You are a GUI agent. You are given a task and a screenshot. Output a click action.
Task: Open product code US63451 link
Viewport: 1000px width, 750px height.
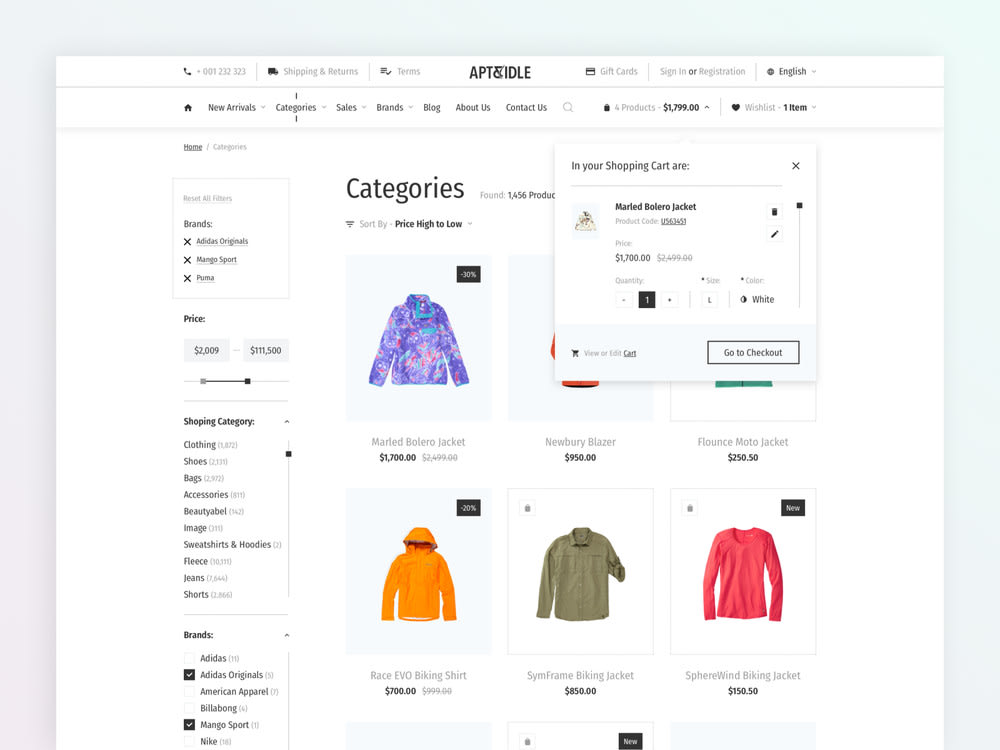[673, 221]
